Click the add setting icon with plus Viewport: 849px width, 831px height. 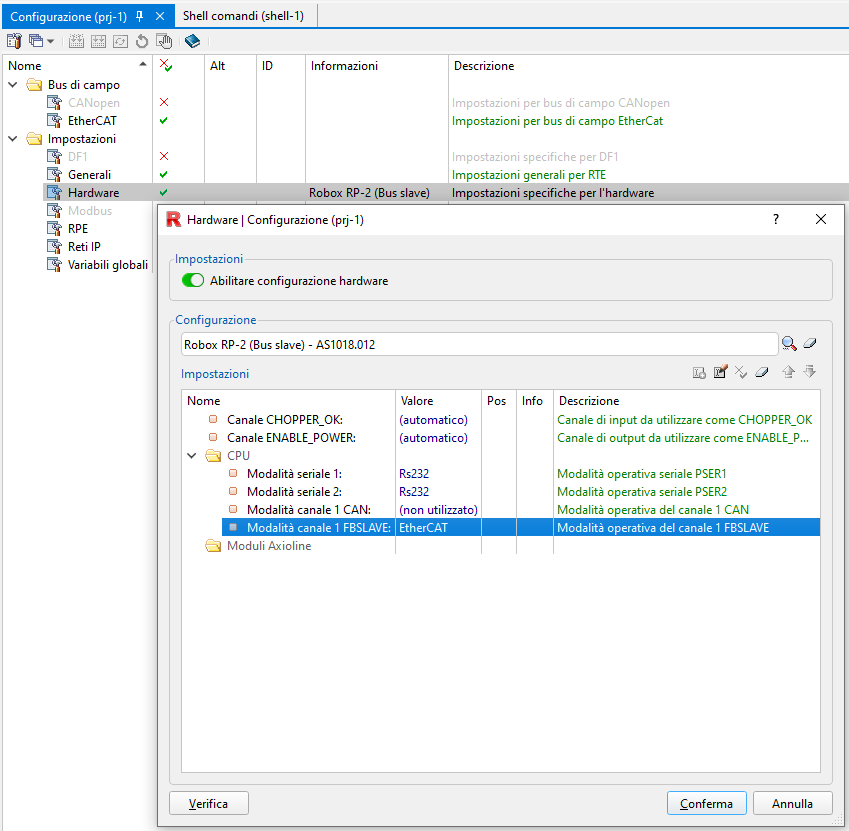point(699,372)
